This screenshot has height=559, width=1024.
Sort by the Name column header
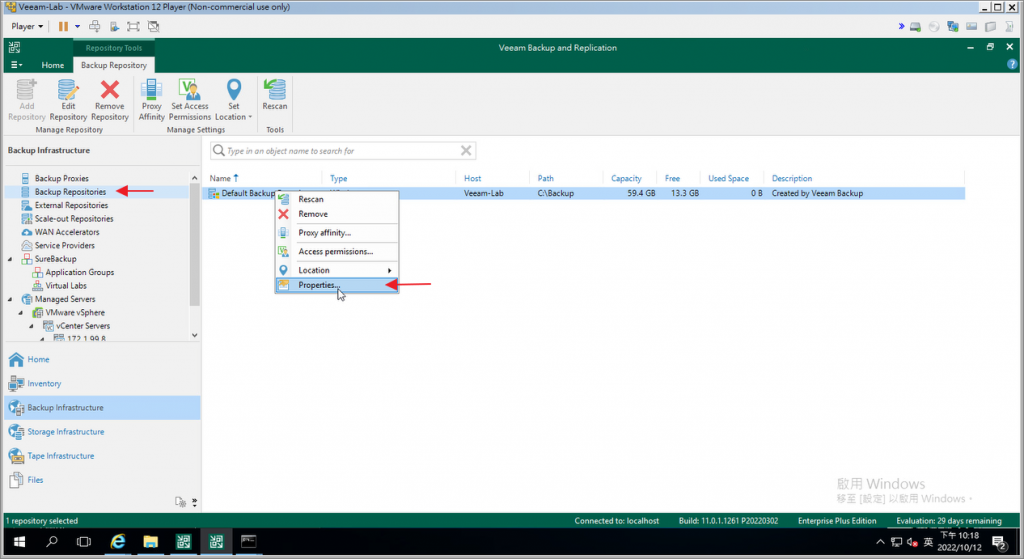click(x=220, y=178)
